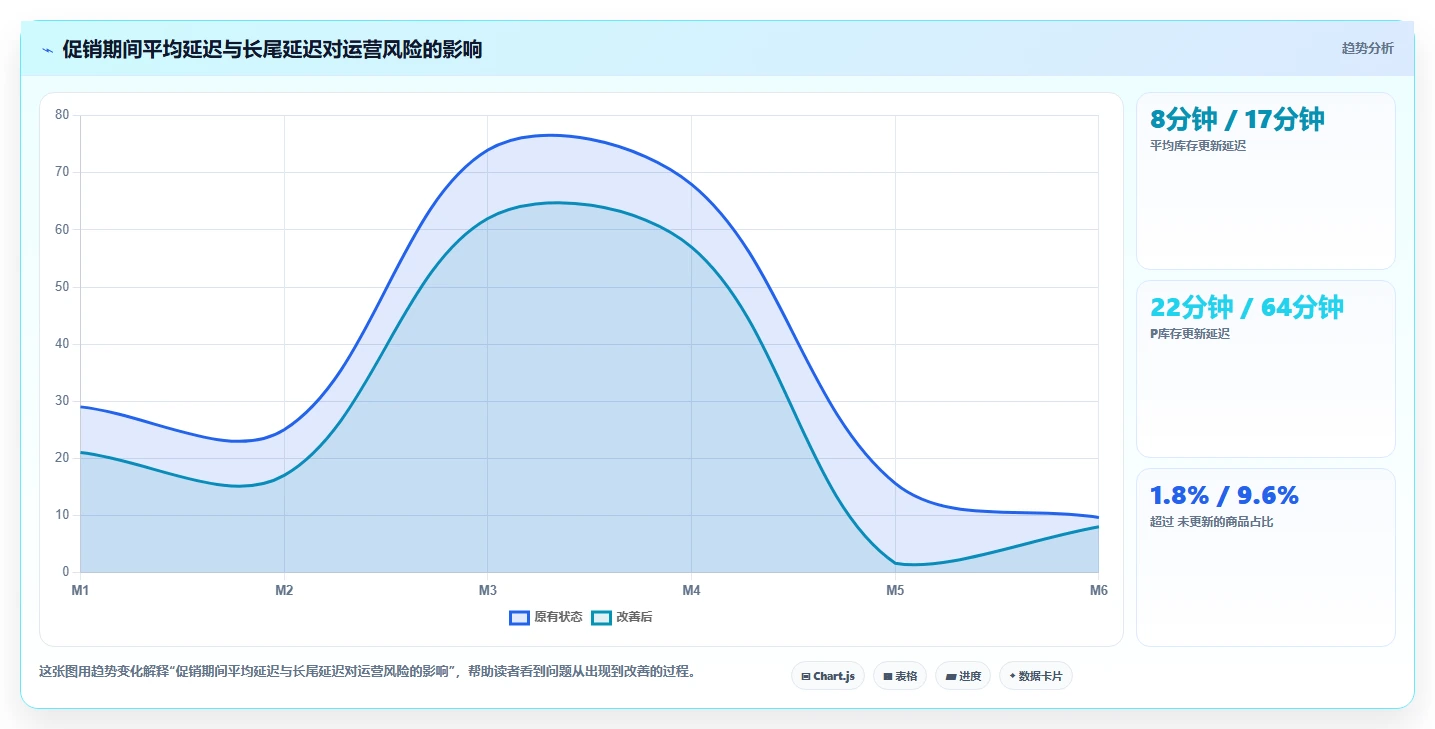The image size is (1435, 729).
Task: Toggle the 原有状态 legend swatch
Action: [x=519, y=618]
